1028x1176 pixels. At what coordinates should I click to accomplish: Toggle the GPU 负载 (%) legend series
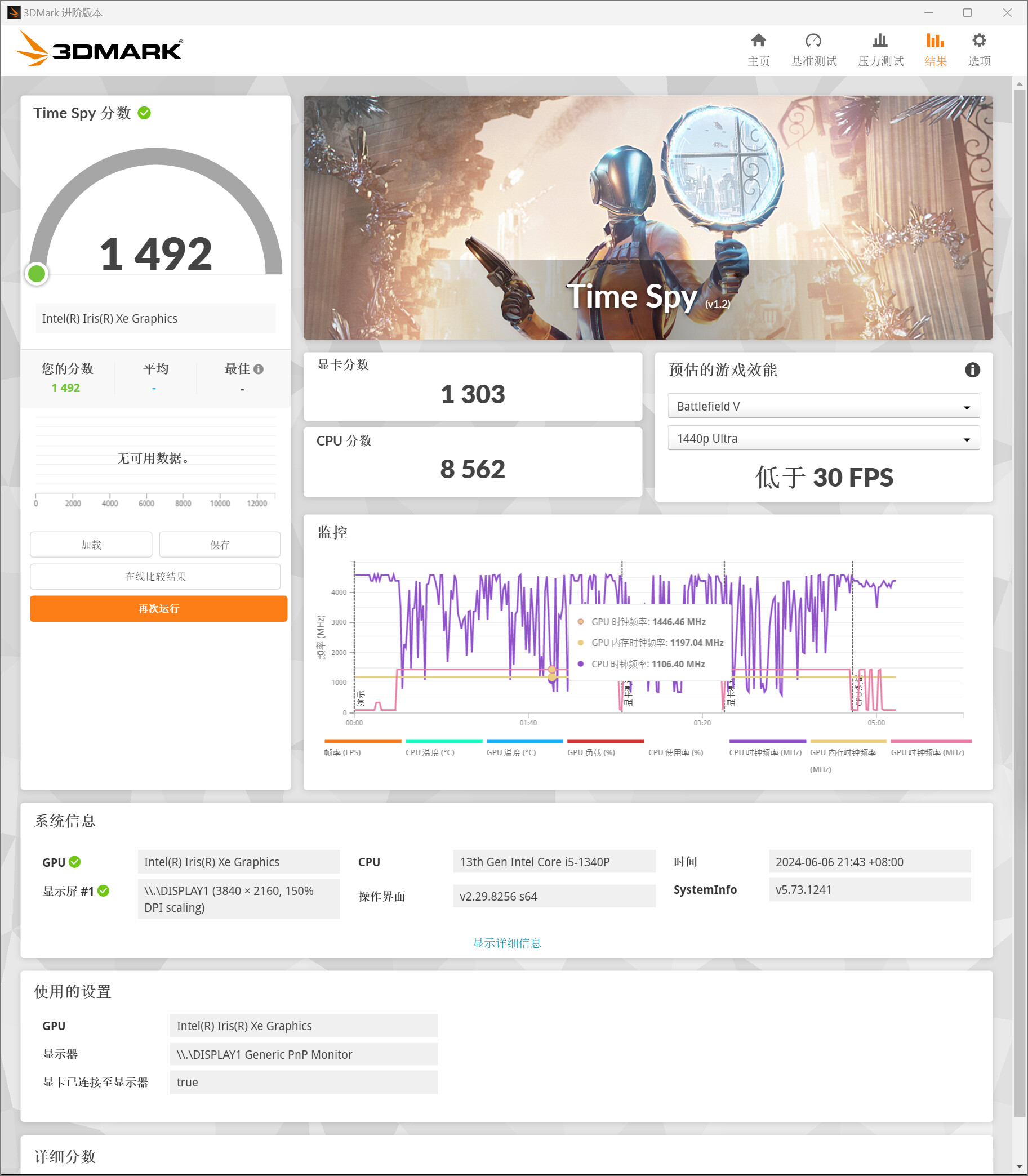591,752
